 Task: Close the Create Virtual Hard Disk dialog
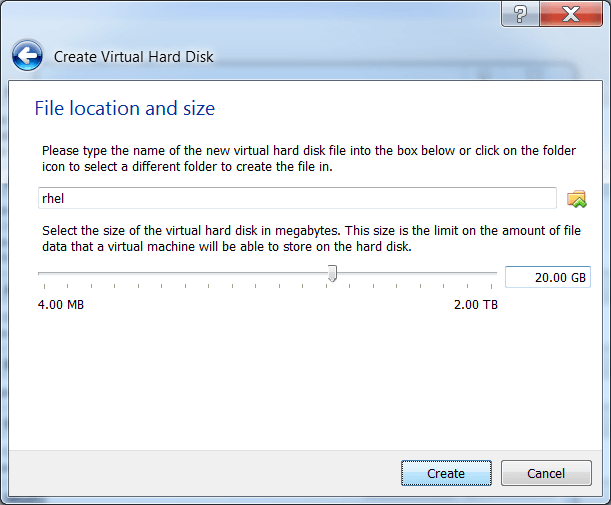tap(571, 14)
